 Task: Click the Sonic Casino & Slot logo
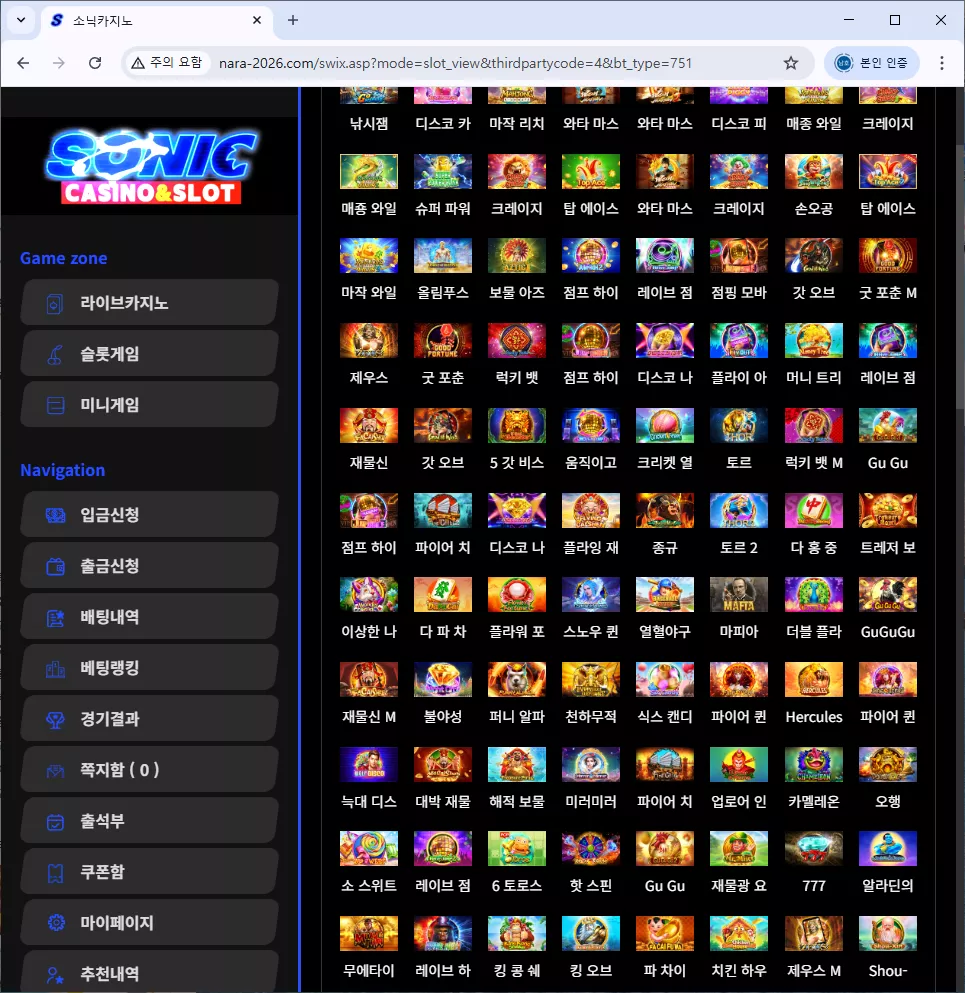coord(151,167)
